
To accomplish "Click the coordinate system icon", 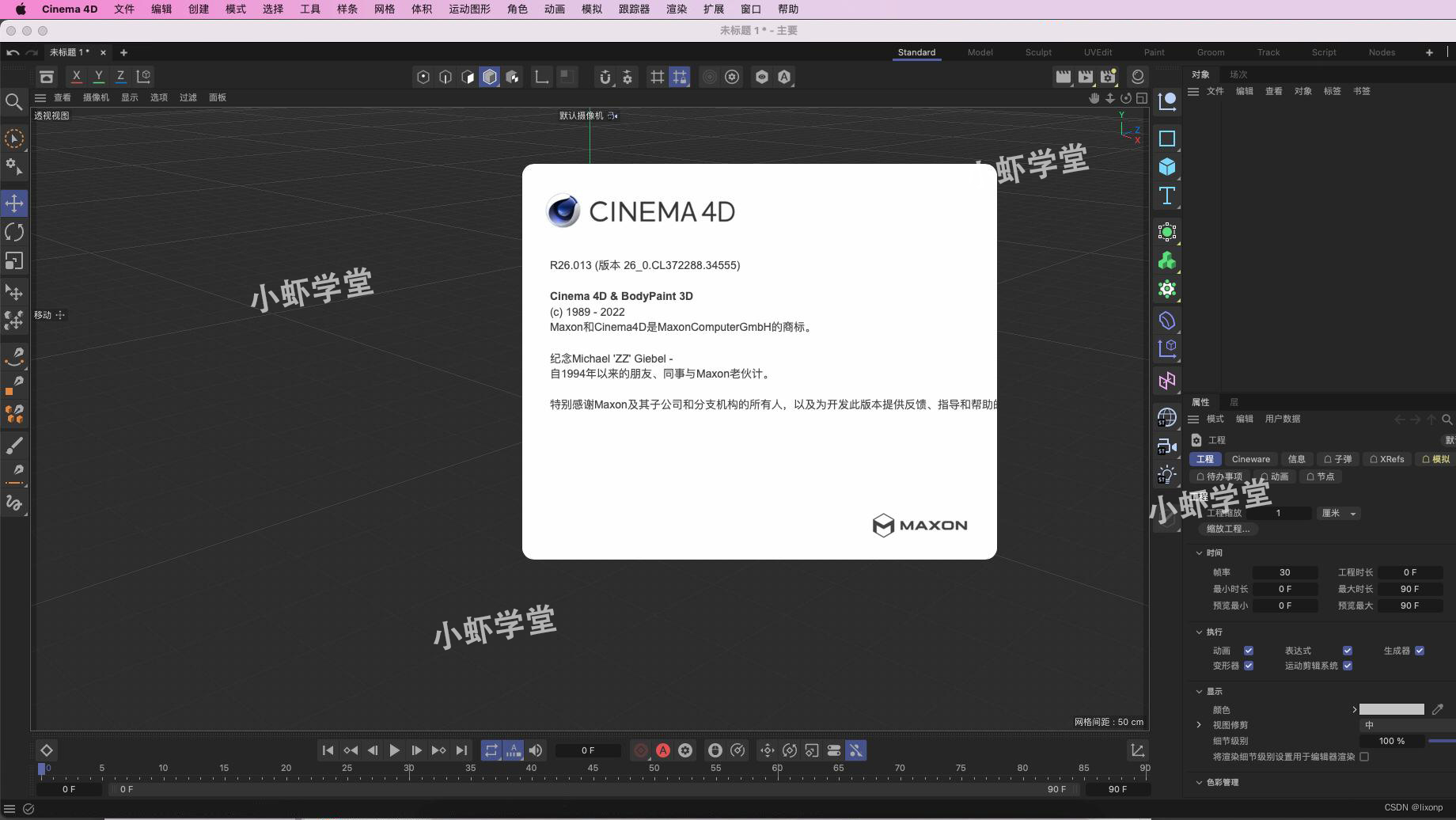I will point(144,77).
